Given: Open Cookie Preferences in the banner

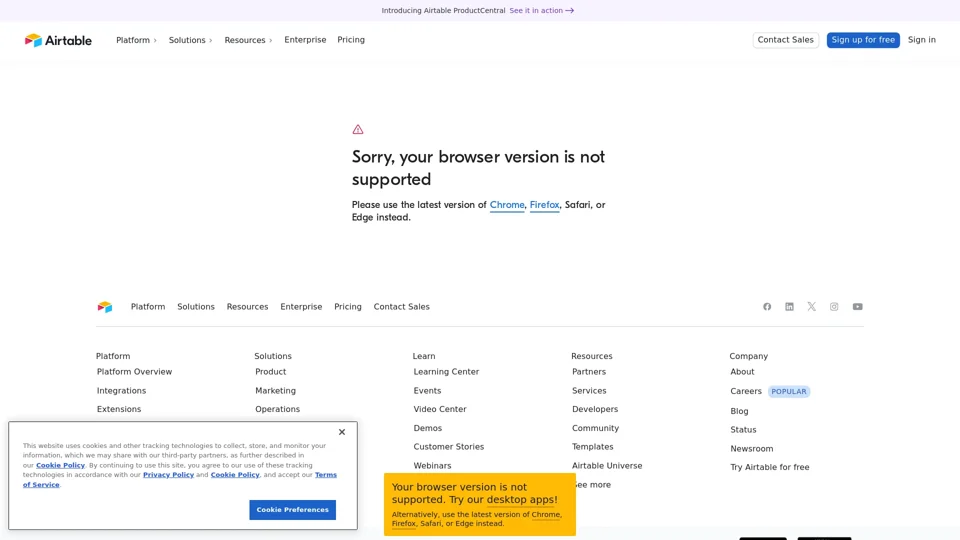Looking at the screenshot, I should [292, 510].
